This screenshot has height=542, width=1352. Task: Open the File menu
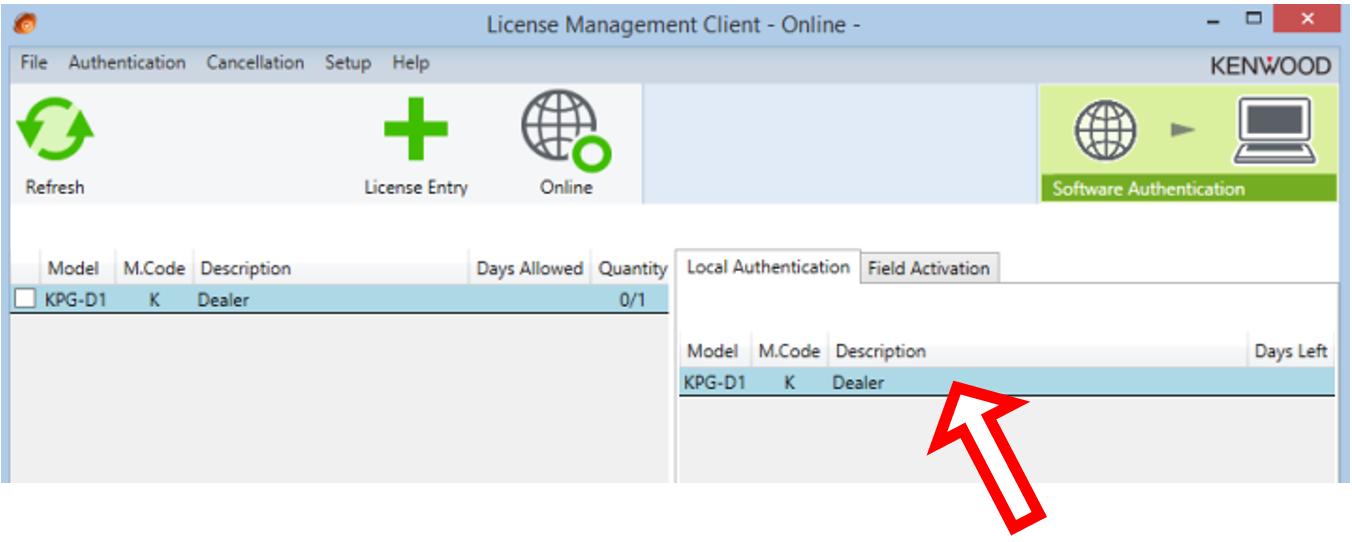pos(34,62)
